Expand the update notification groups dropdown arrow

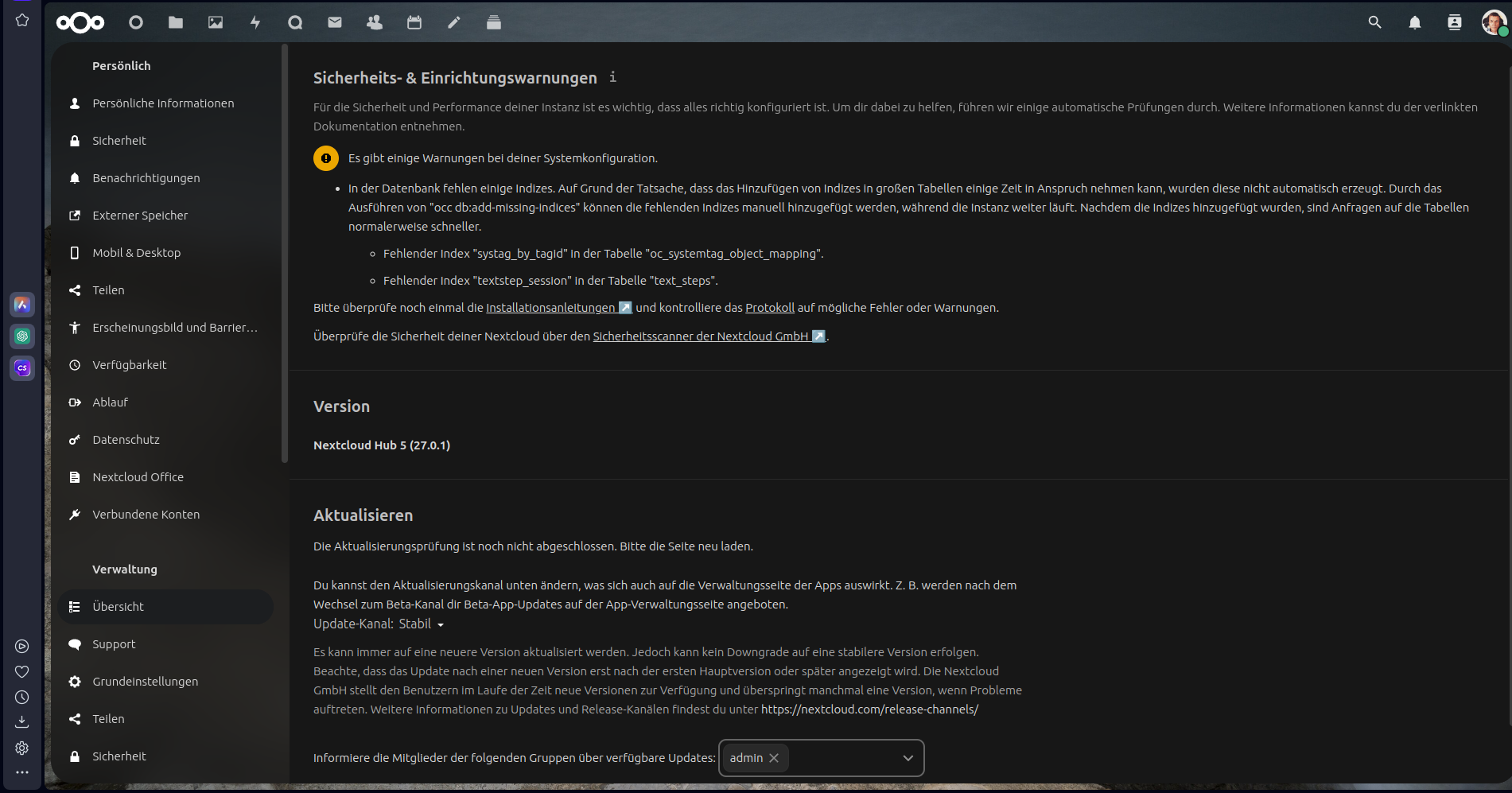click(x=908, y=758)
